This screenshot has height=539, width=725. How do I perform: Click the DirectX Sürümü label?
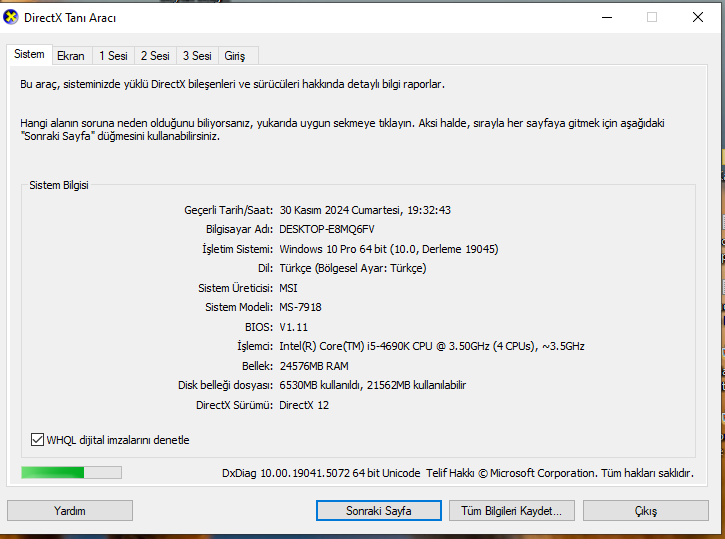tap(234, 405)
